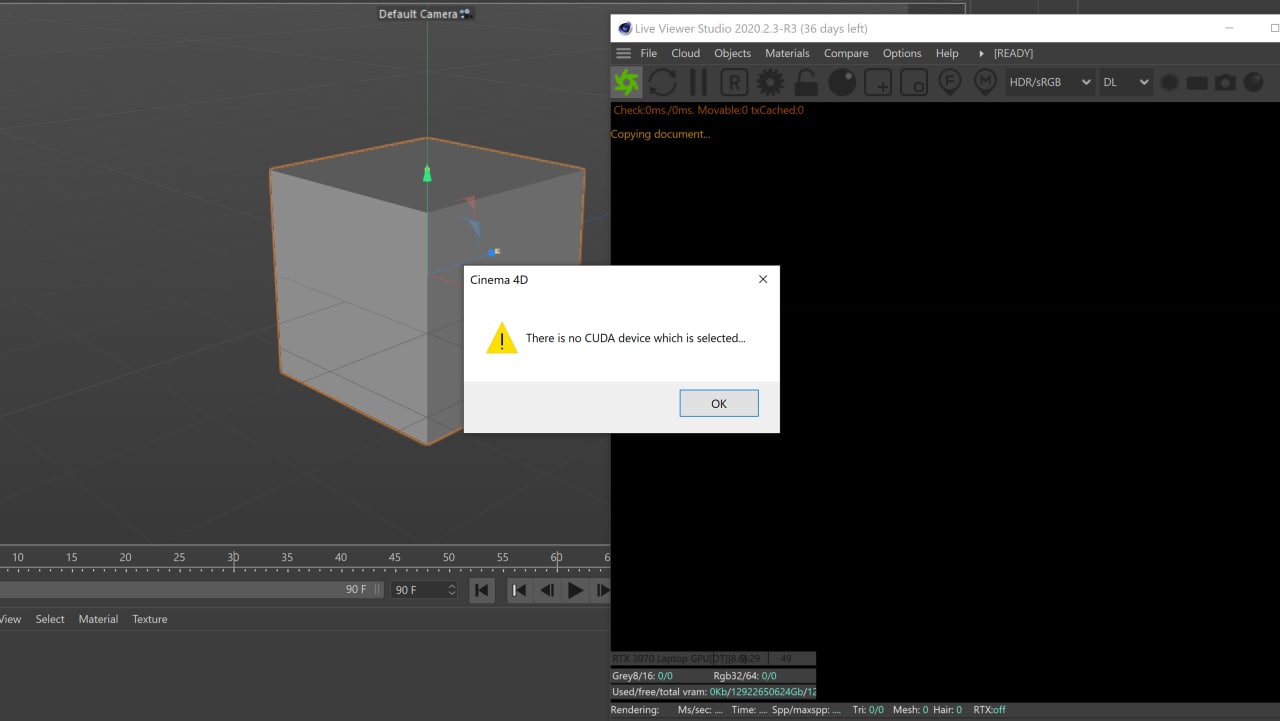This screenshot has height=721, width=1280.
Task: Click the [READY] status text
Action: [1013, 53]
